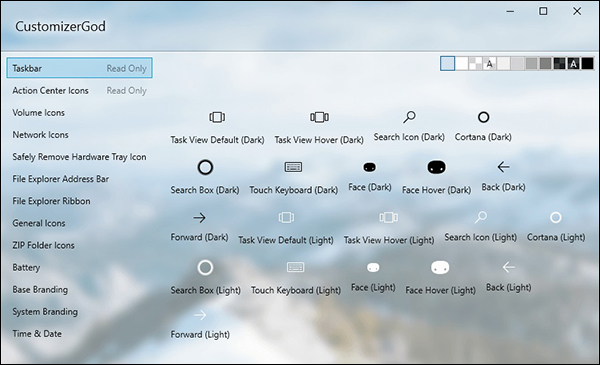Select the Task View Hover (Dark) icon
Screen dimensions: 600x365
319,117
